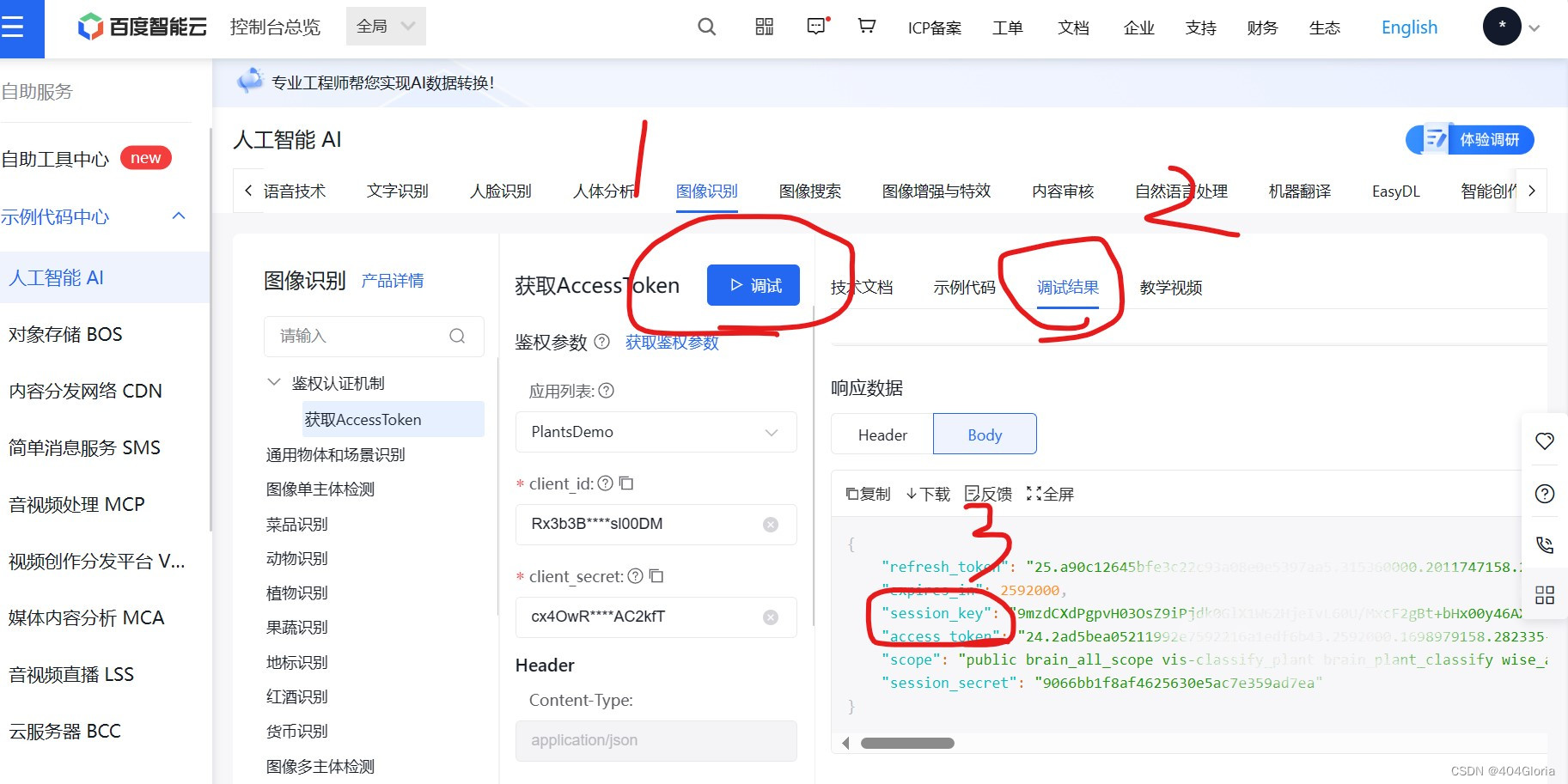Click search magnifier in 请输入 field

[457, 336]
